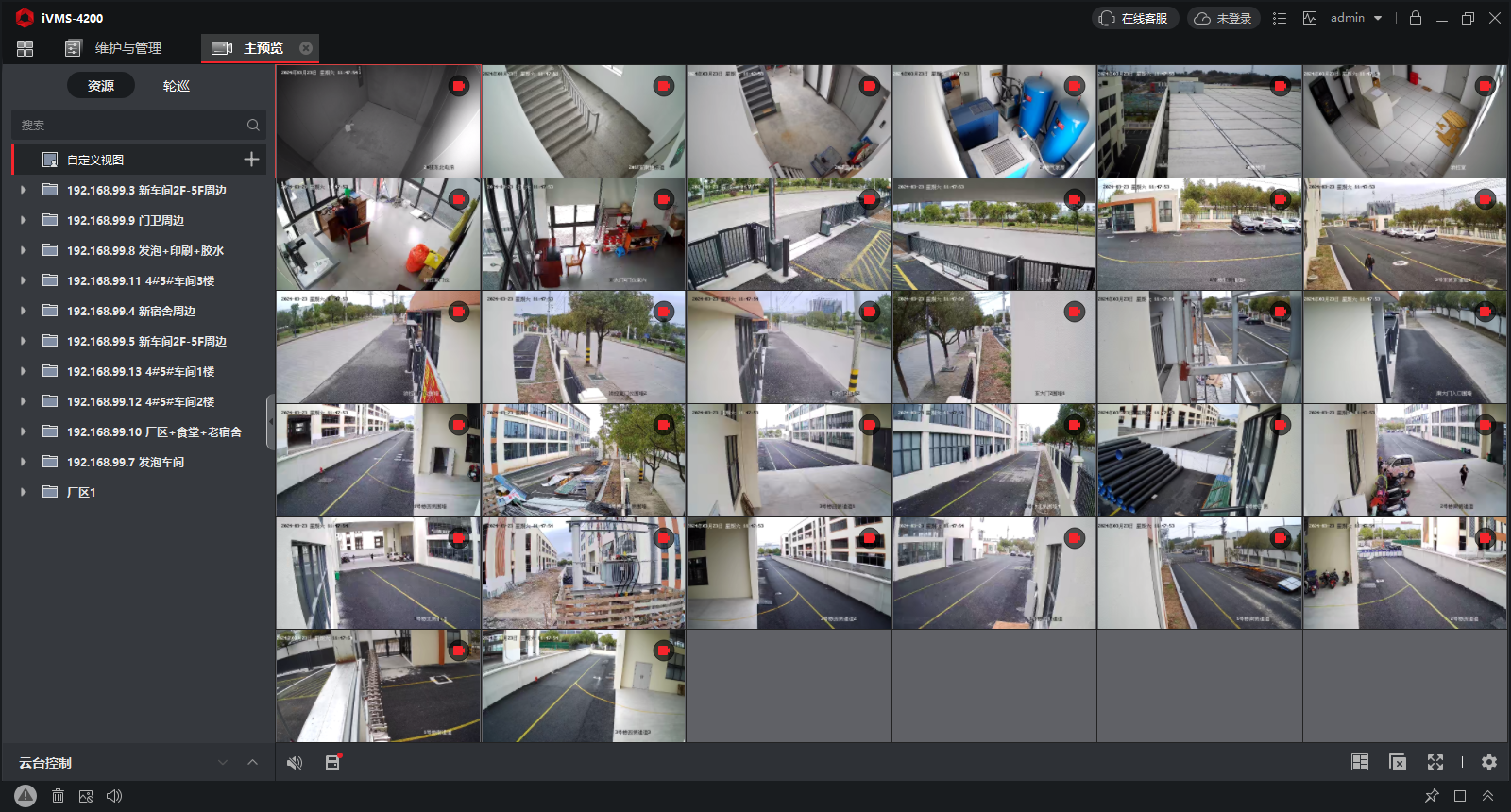Click the iVMS-4200 application logo
Screen dimensions: 1511x812
[25, 18]
